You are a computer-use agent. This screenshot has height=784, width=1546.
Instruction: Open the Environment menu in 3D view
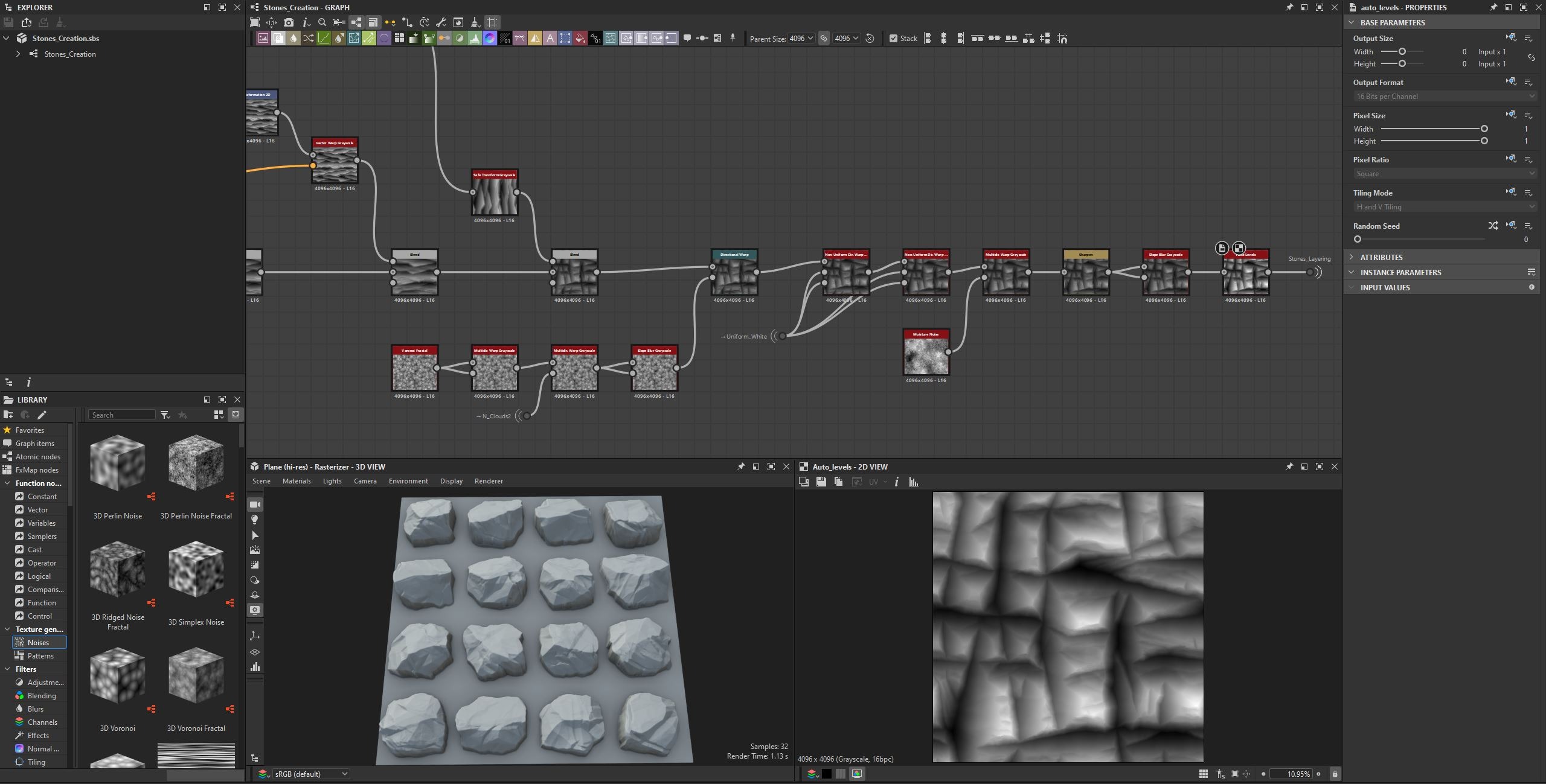(x=408, y=481)
